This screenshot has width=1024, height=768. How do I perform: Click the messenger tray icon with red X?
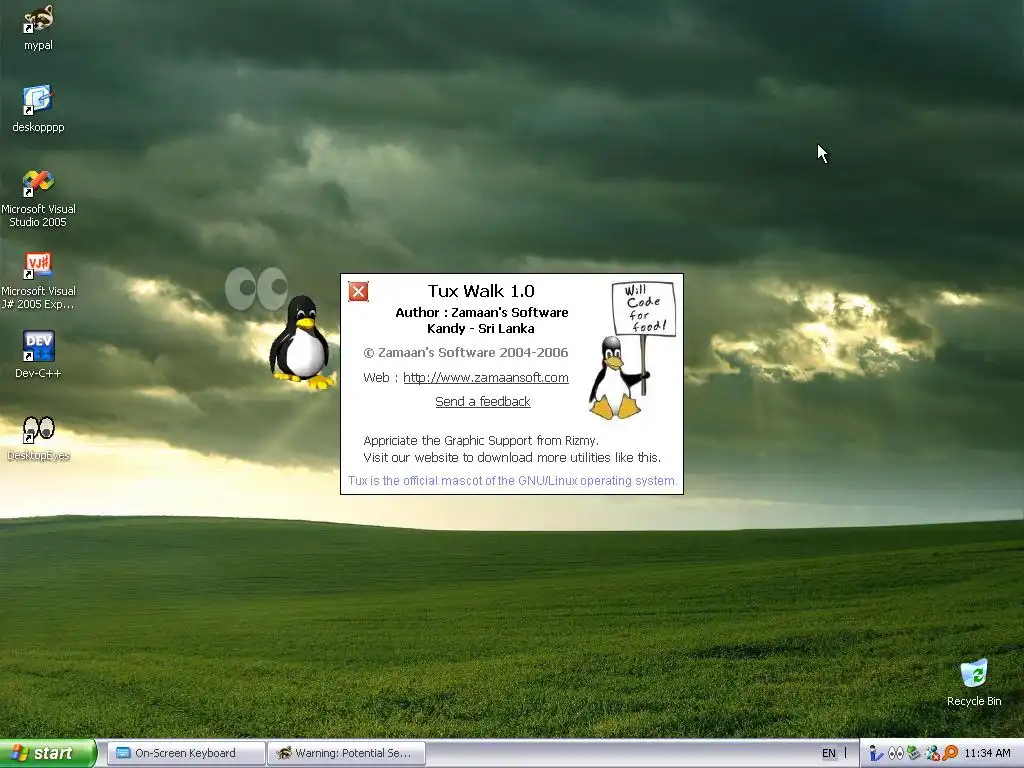pyautogui.click(x=932, y=754)
